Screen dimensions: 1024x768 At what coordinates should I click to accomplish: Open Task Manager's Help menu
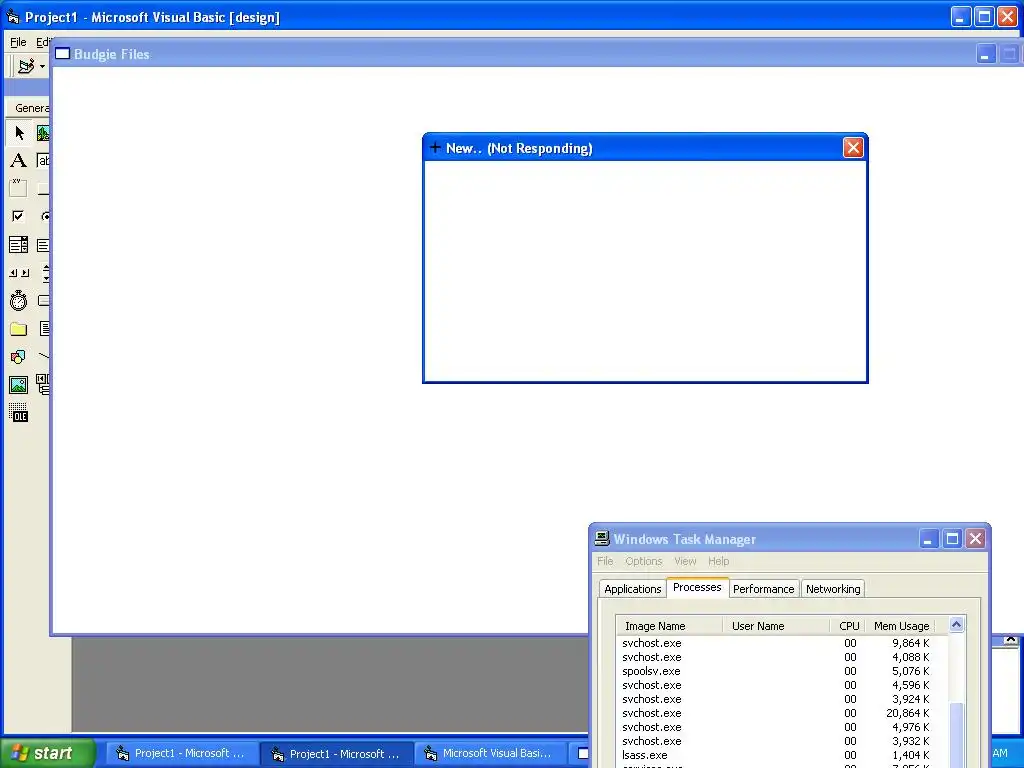[x=718, y=561]
